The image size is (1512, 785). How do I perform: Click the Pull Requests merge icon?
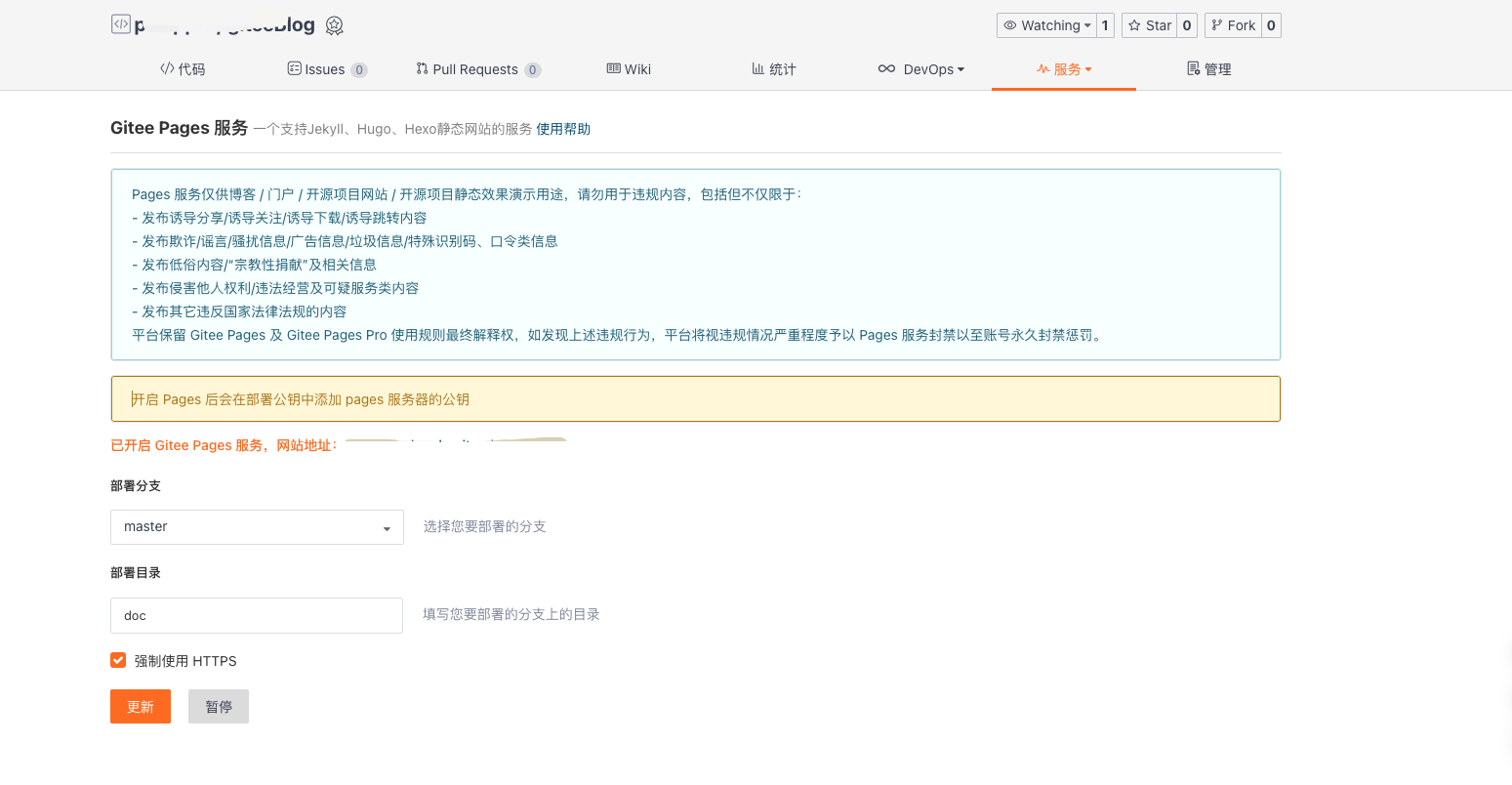click(x=422, y=68)
